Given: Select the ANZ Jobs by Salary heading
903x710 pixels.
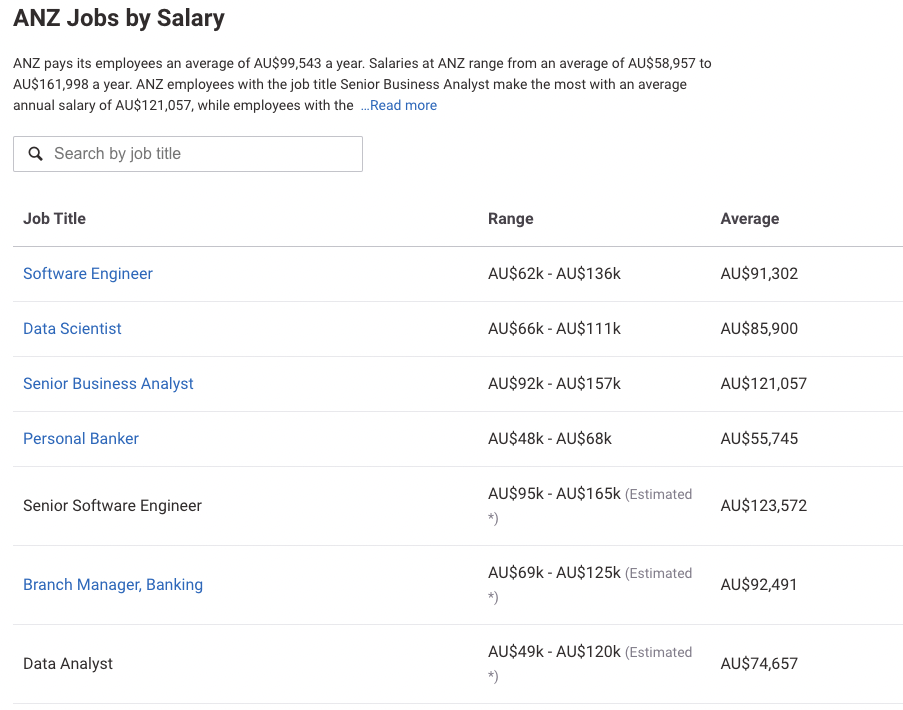Looking at the screenshot, I should 119,18.
